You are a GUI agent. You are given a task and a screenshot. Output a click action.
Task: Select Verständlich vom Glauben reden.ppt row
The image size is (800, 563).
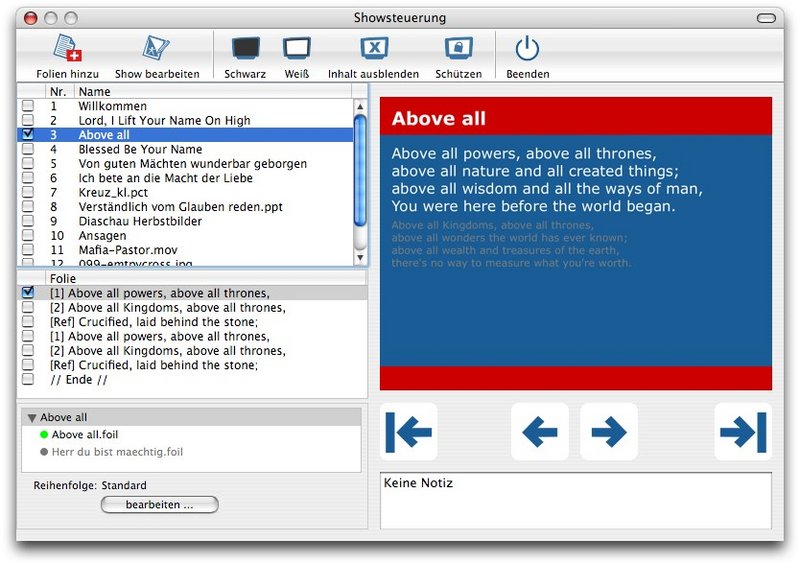[186, 206]
